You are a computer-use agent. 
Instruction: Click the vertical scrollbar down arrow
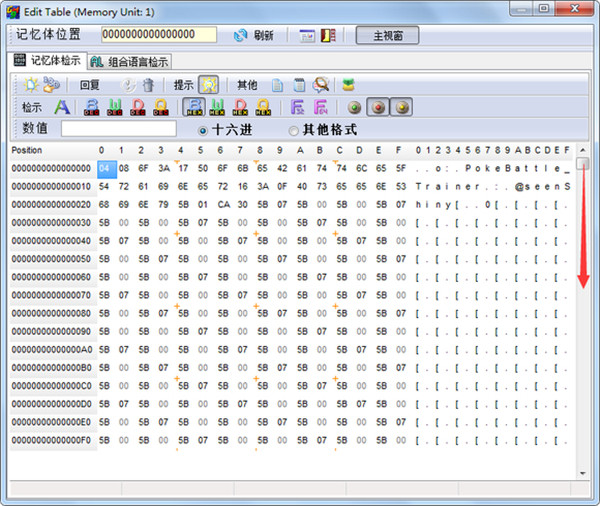(582, 472)
